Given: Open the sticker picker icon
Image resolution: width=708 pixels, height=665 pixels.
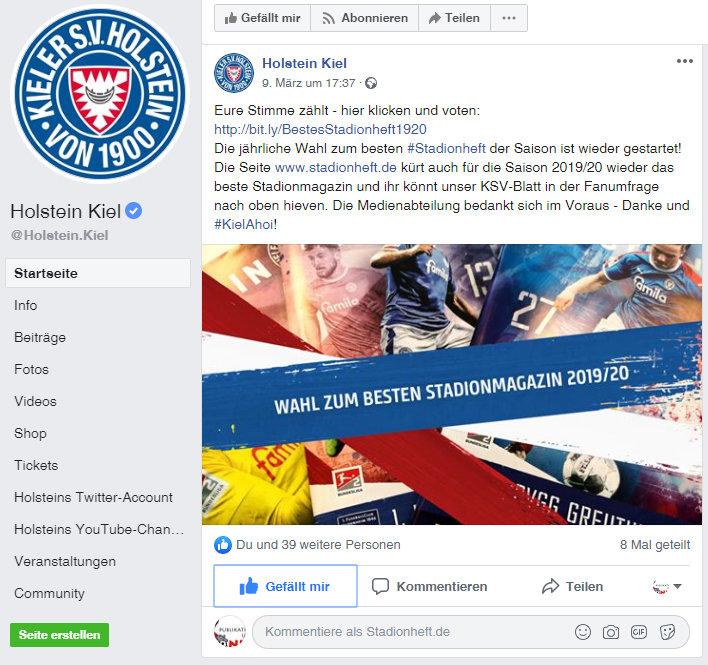Looking at the screenshot, I should pos(667,632).
